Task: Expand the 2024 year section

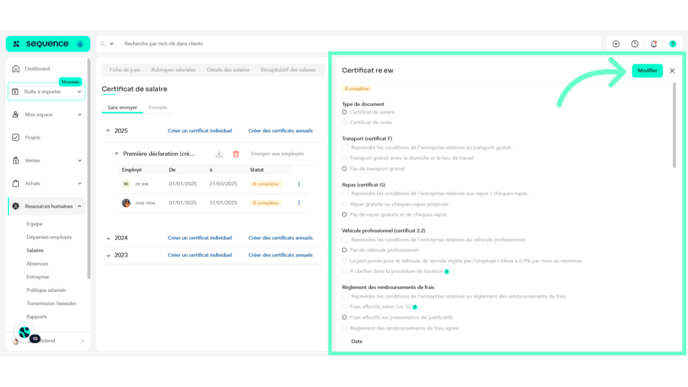Action: click(x=108, y=238)
